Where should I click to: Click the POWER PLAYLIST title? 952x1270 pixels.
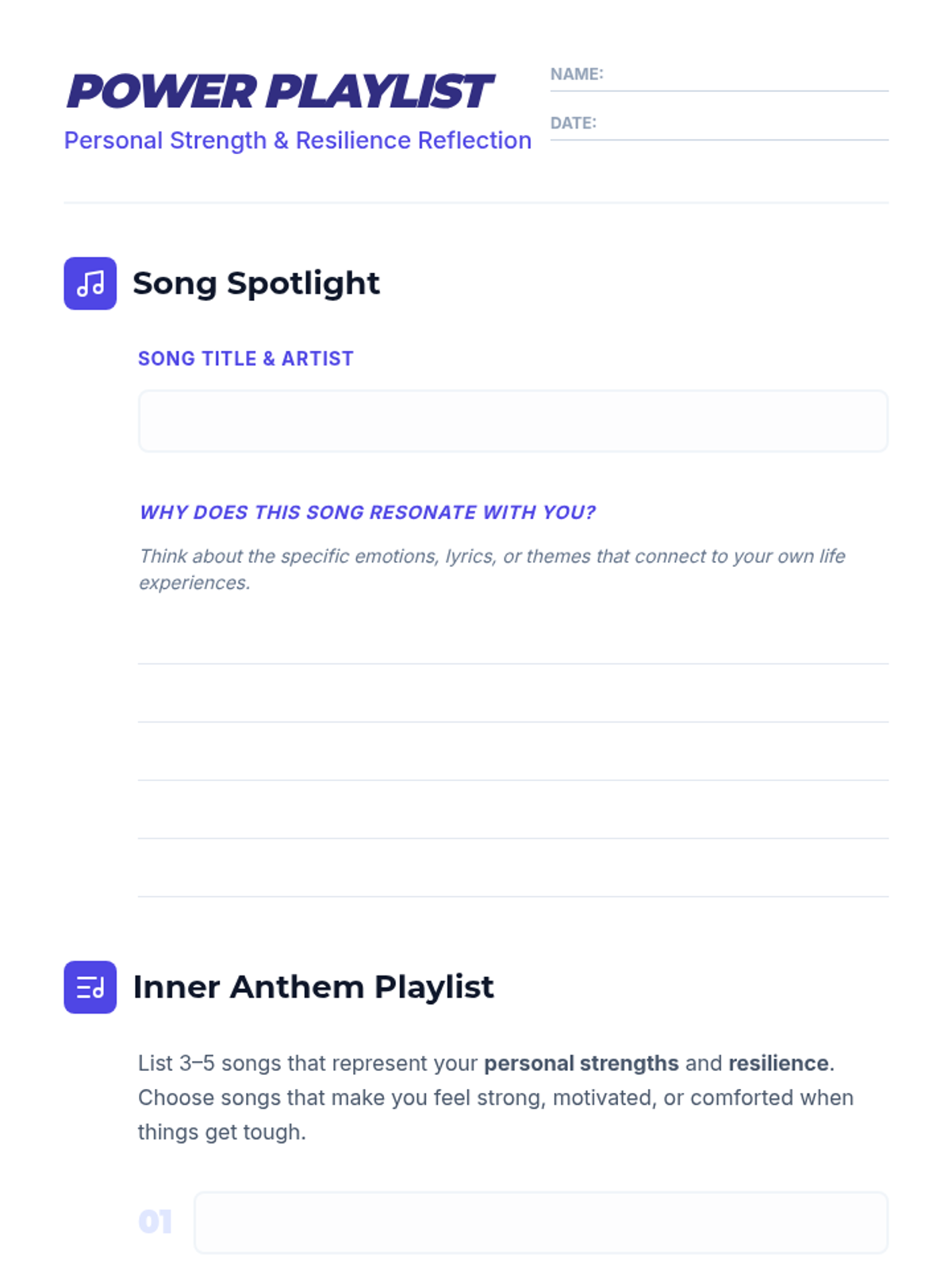(x=280, y=91)
